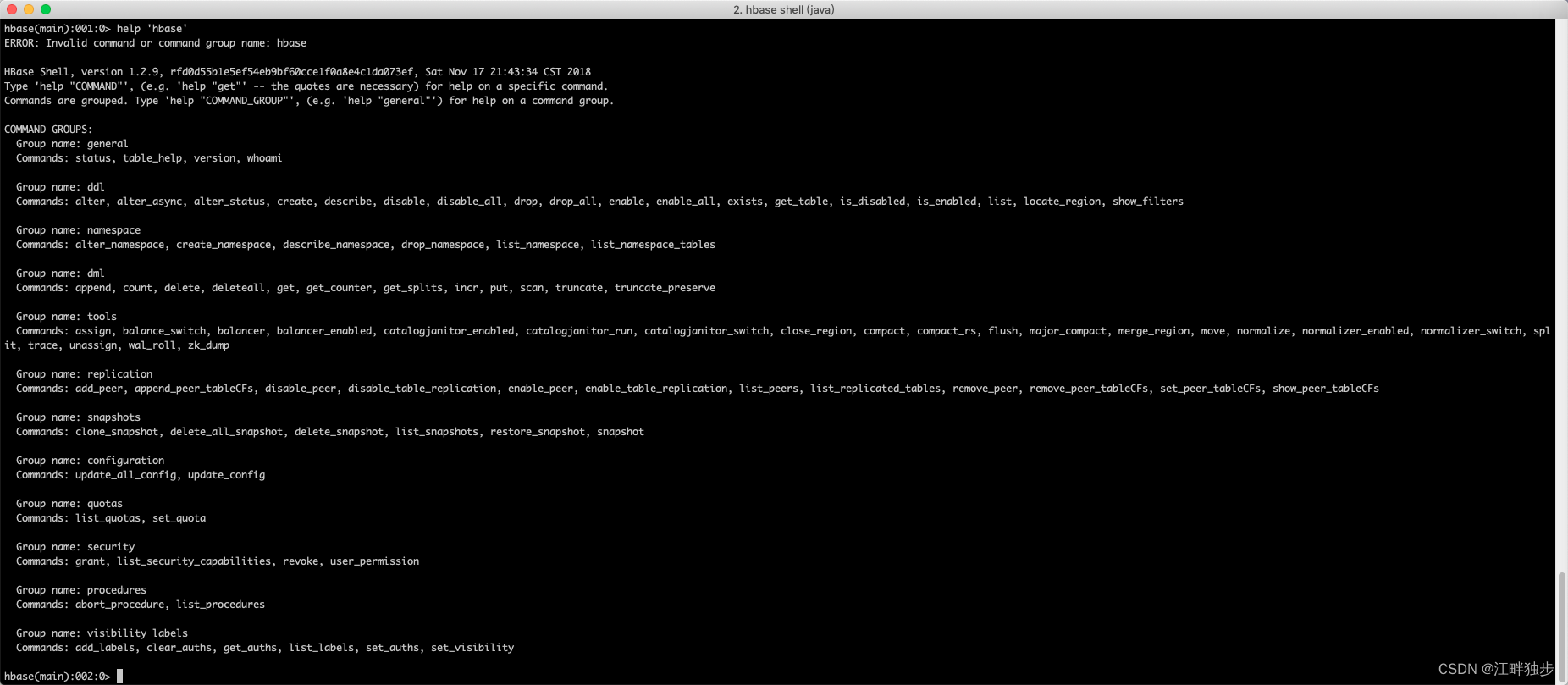This screenshot has width=1568, height=685.
Task: Click the 'whoami' command text
Action: tap(265, 158)
